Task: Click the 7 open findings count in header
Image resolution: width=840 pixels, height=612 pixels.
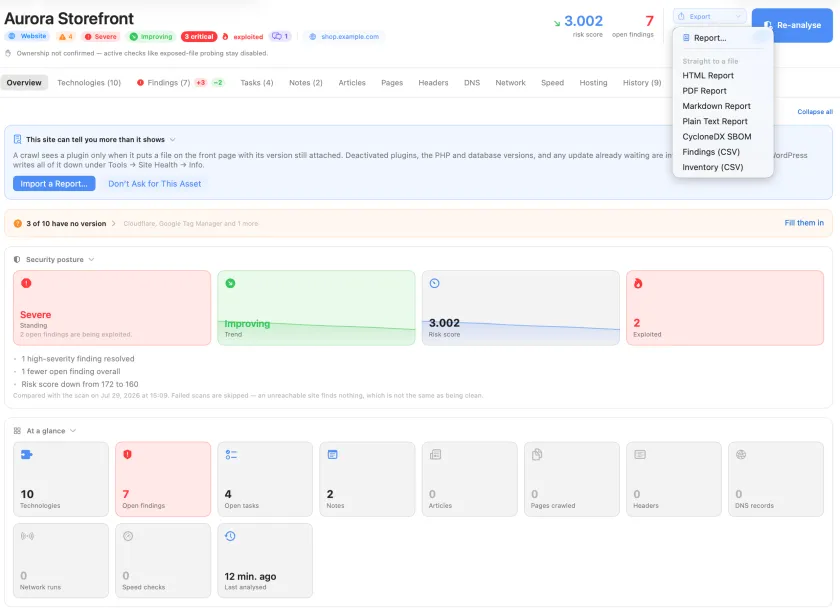Action: coord(649,21)
